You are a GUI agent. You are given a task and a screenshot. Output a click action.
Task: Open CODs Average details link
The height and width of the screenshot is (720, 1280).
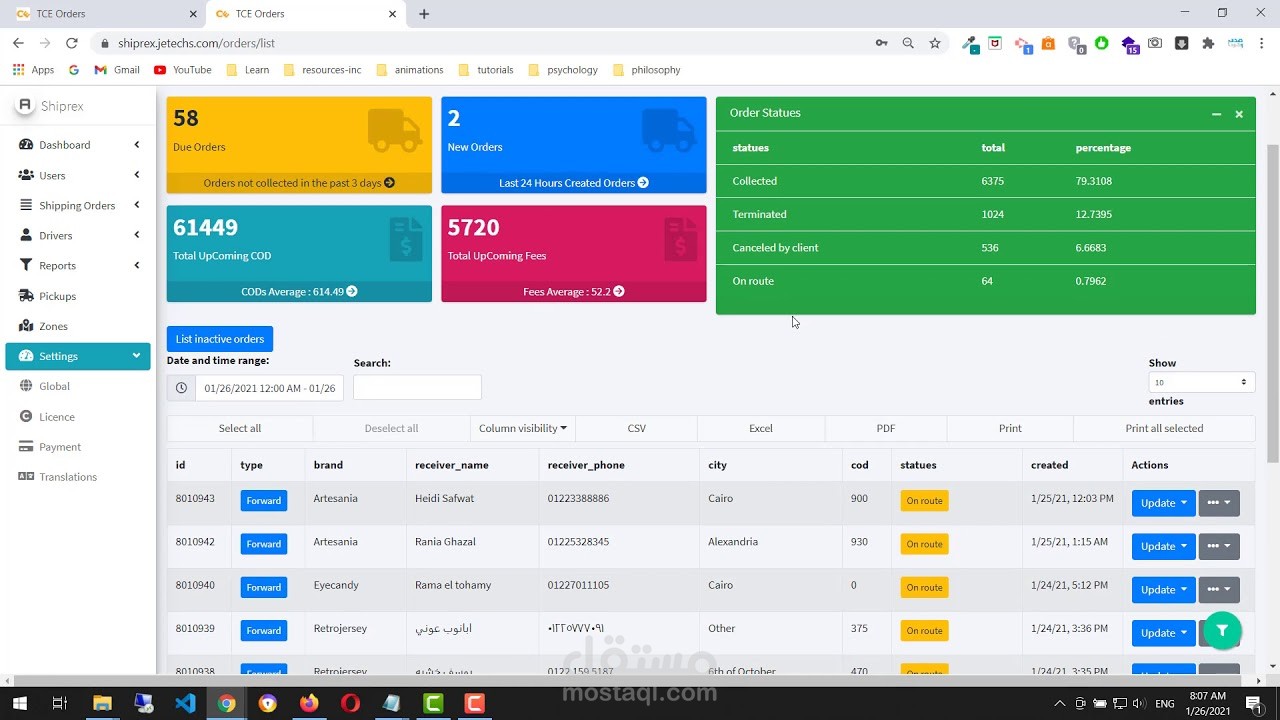tap(299, 292)
